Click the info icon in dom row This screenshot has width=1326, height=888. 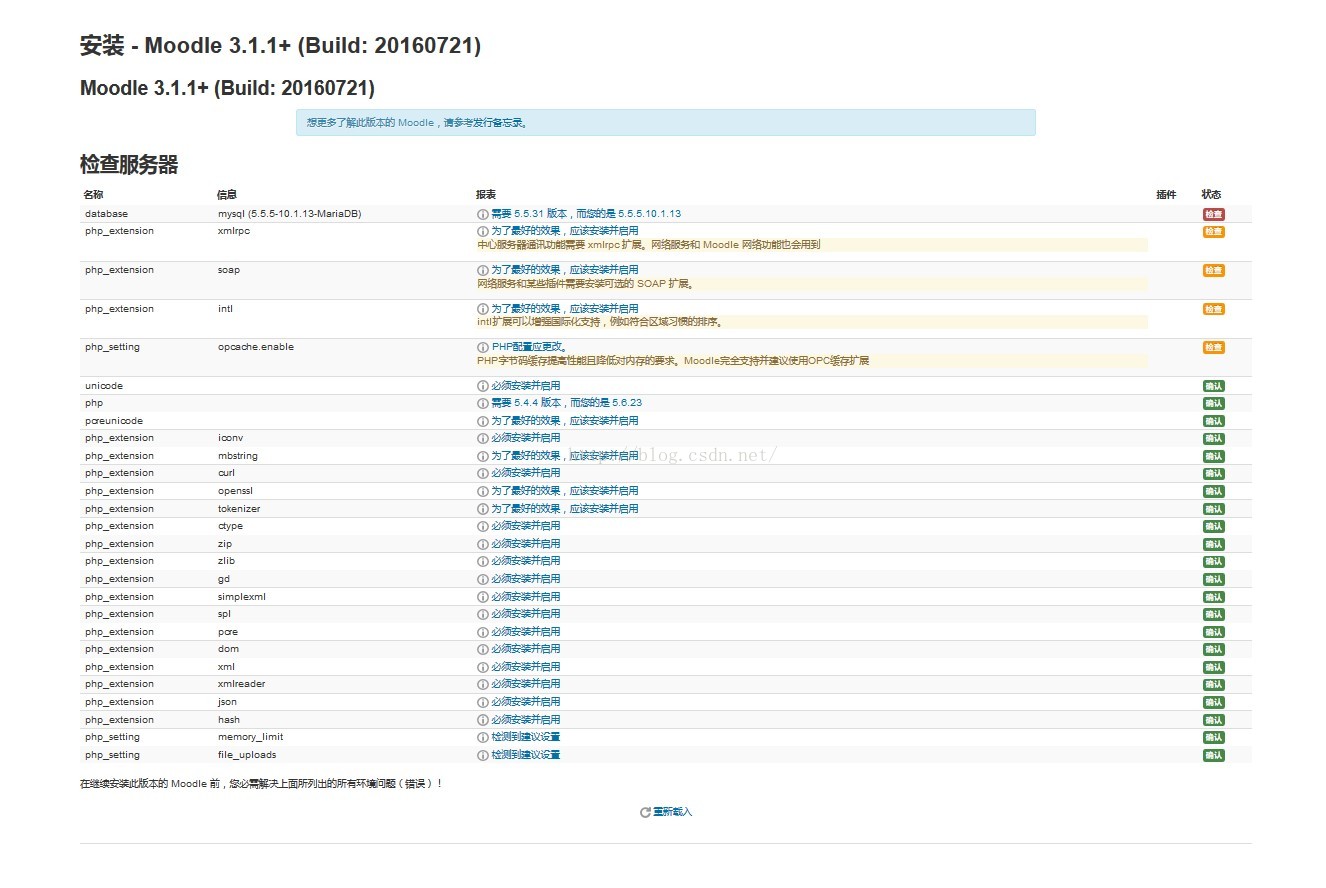coord(483,649)
